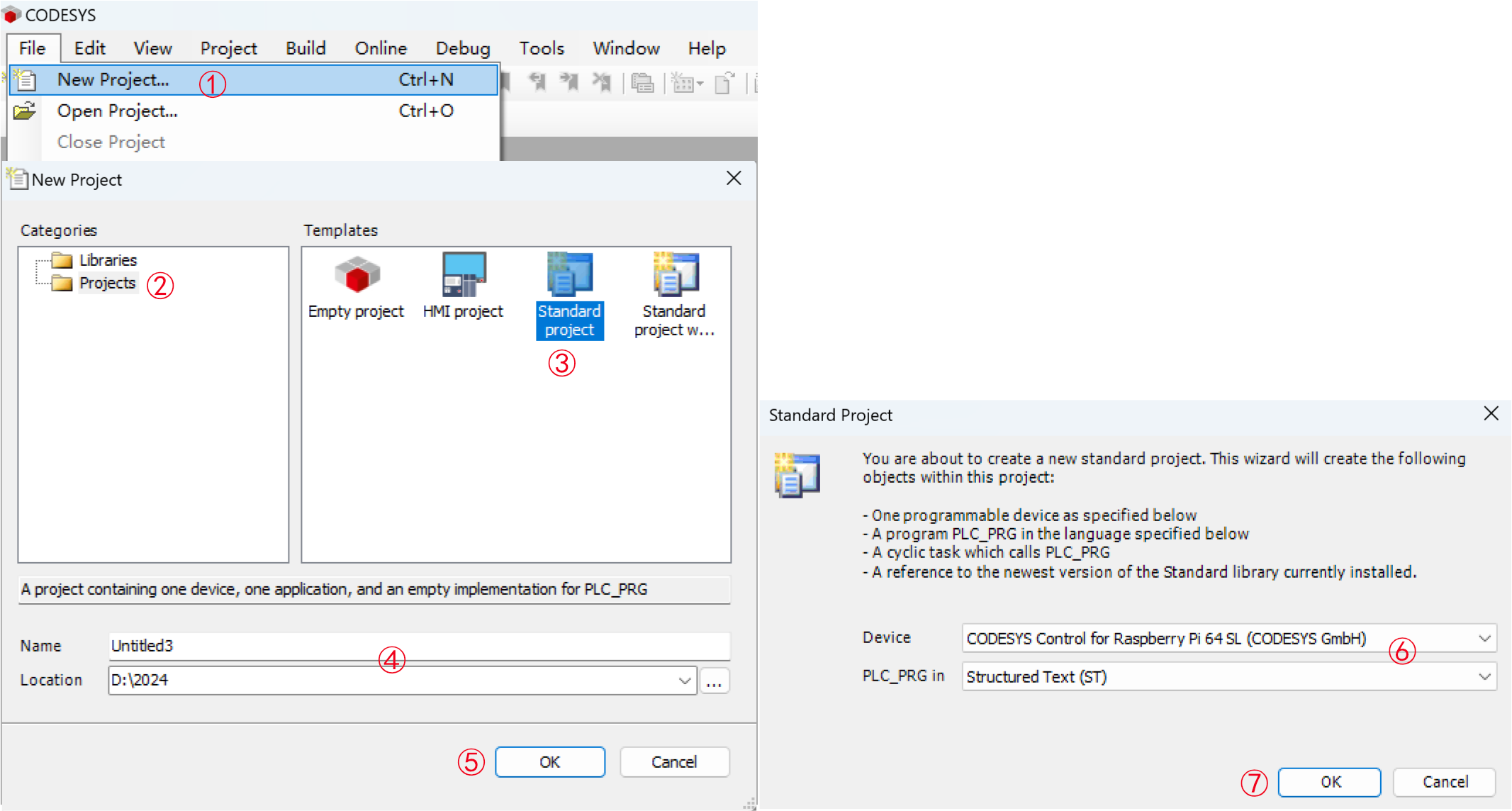This screenshot has width=1512, height=811.
Task: Open the Edit menu
Action: pos(90,48)
